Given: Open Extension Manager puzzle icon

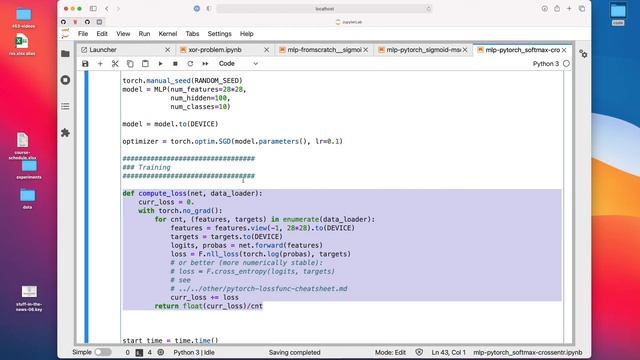Looking at the screenshot, I should [x=65, y=133].
